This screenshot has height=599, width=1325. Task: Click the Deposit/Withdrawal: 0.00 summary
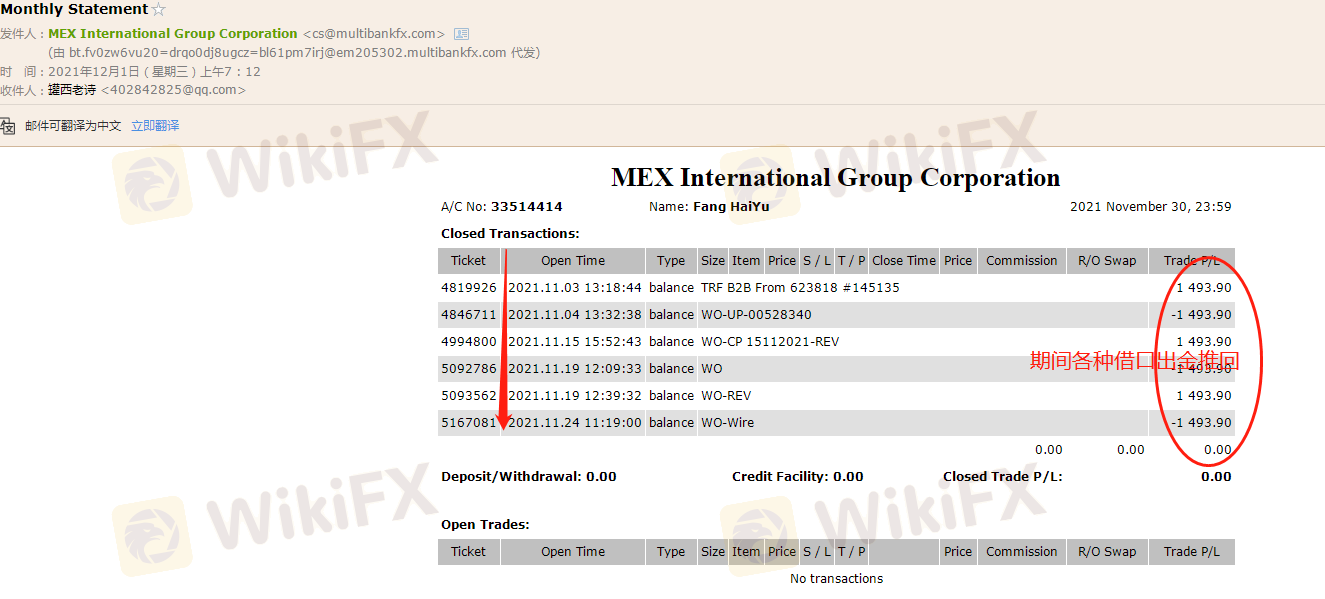[529, 477]
